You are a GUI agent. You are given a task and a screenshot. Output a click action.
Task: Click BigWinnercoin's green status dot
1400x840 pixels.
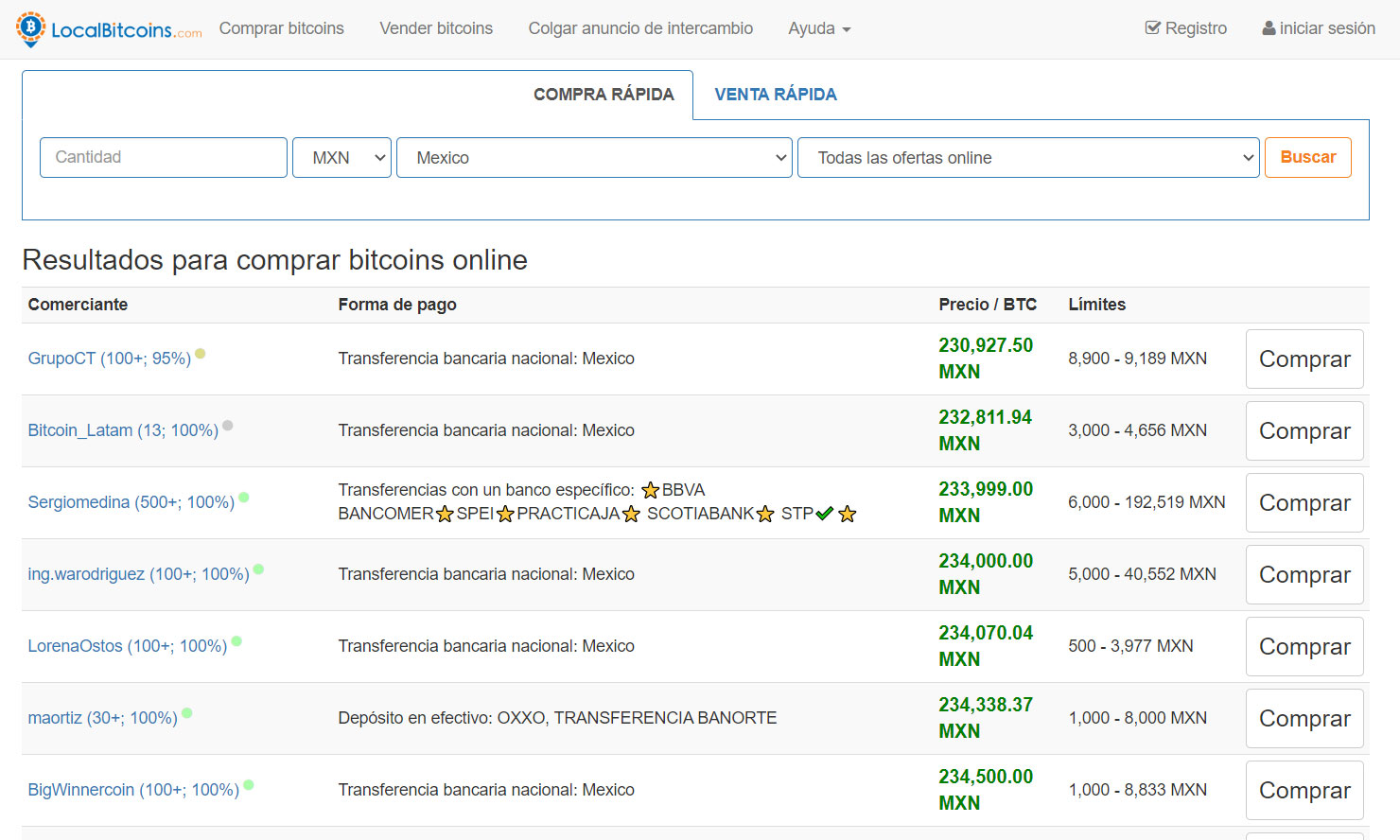click(x=249, y=785)
